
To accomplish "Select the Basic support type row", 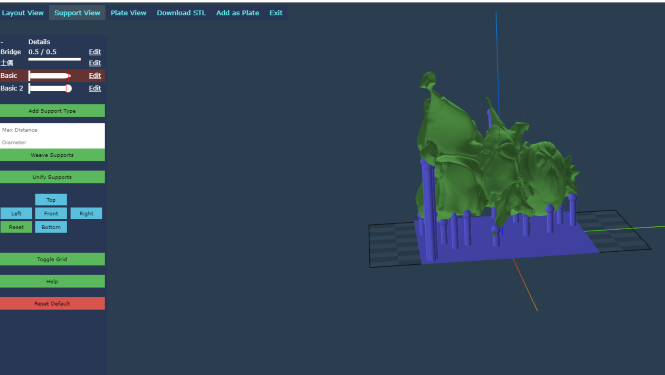I will click(53, 76).
